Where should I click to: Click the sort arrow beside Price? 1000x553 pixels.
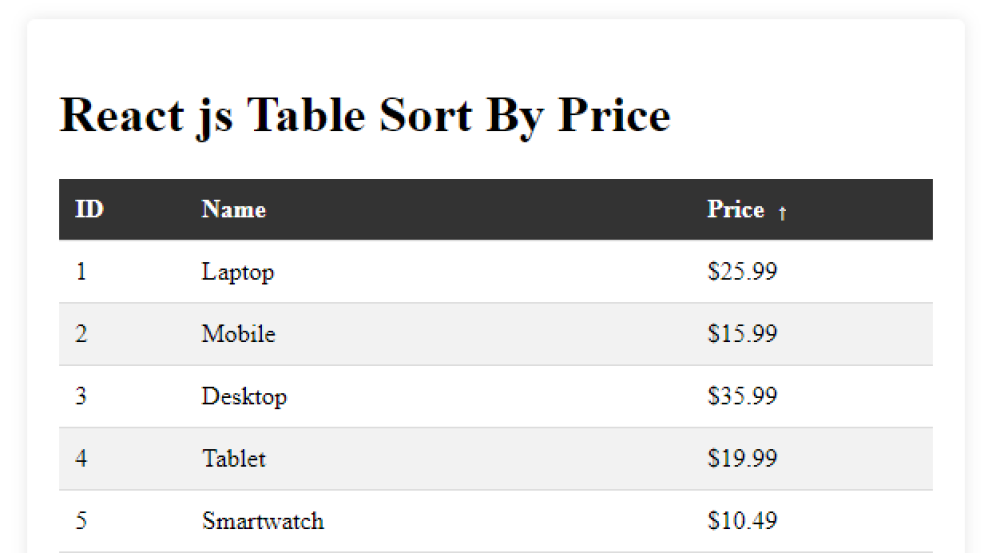click(782, 212)
